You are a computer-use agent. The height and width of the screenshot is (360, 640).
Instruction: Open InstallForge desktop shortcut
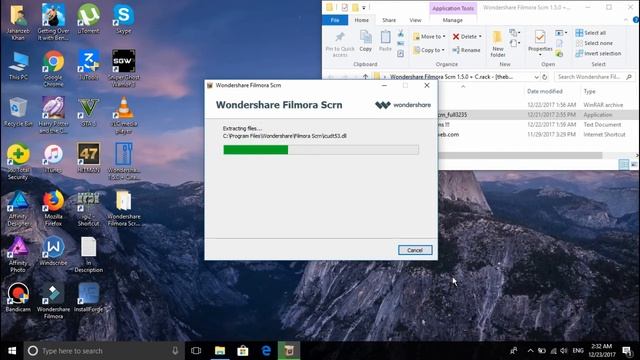(x=89, y=298)
